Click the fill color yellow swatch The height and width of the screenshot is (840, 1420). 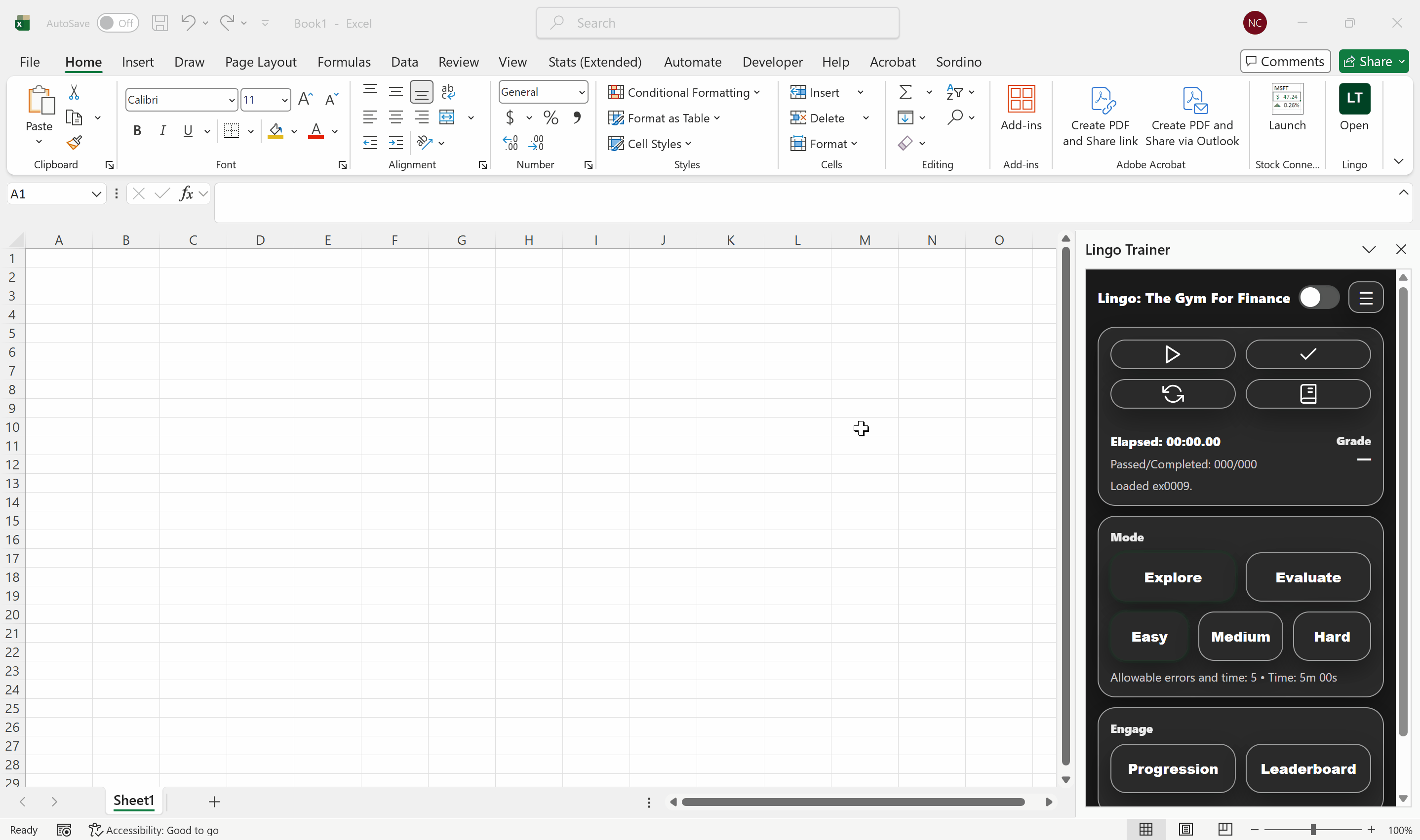coord(275,138)
